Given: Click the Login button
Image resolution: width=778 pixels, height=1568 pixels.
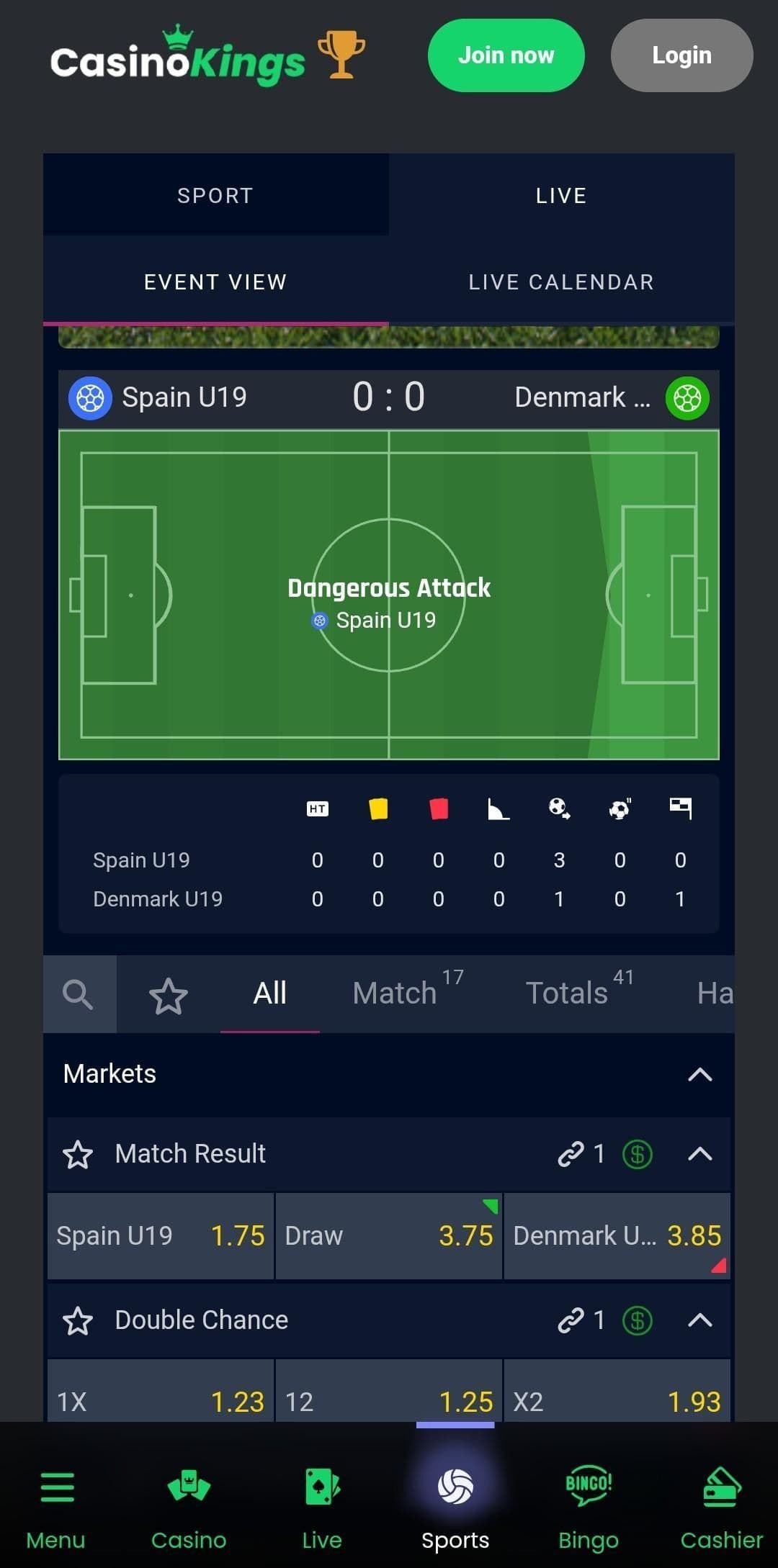Looking at the screenshot, I should [681, 55].
